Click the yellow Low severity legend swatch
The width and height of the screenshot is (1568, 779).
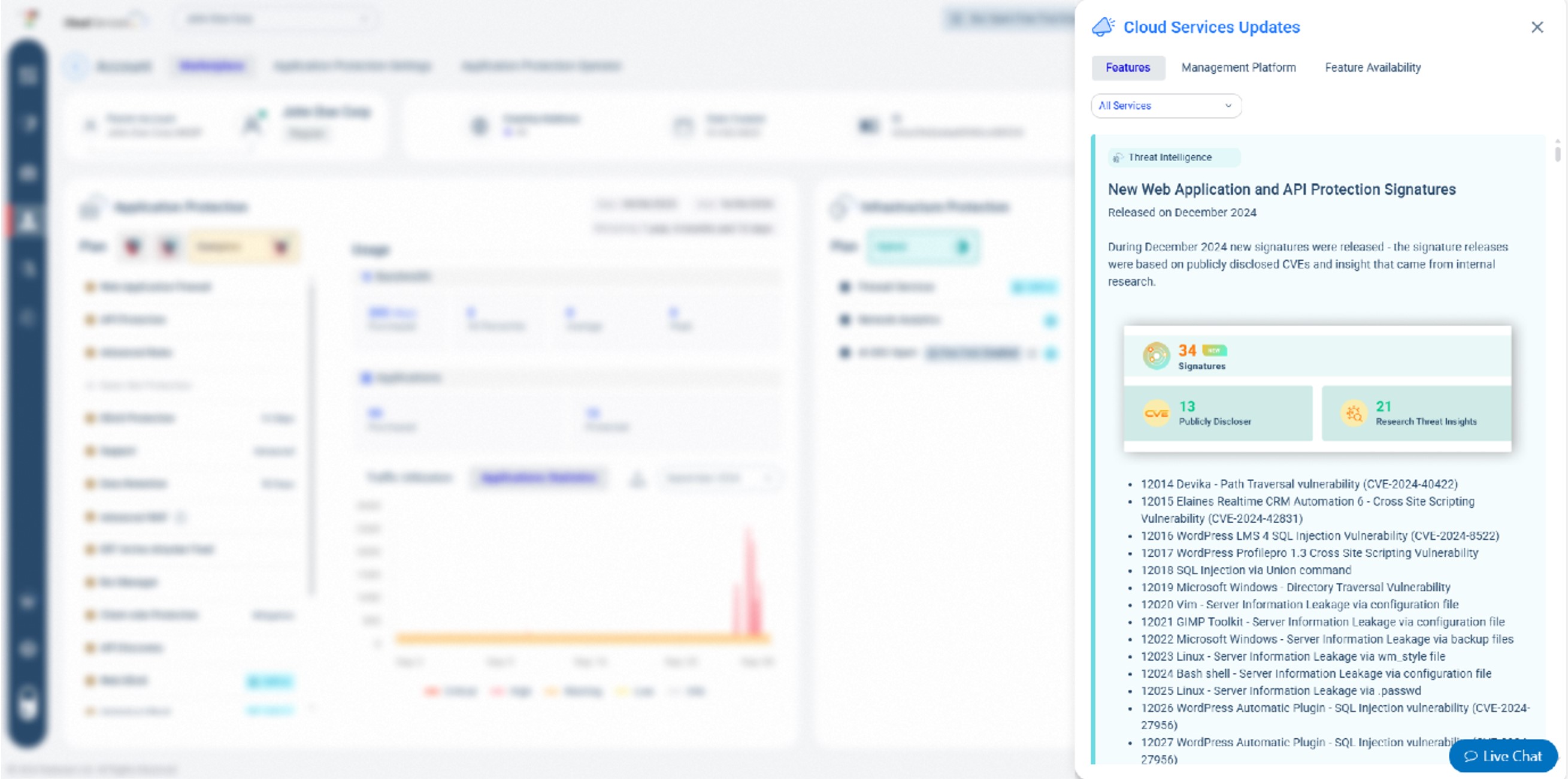click(x=622, y=691)
